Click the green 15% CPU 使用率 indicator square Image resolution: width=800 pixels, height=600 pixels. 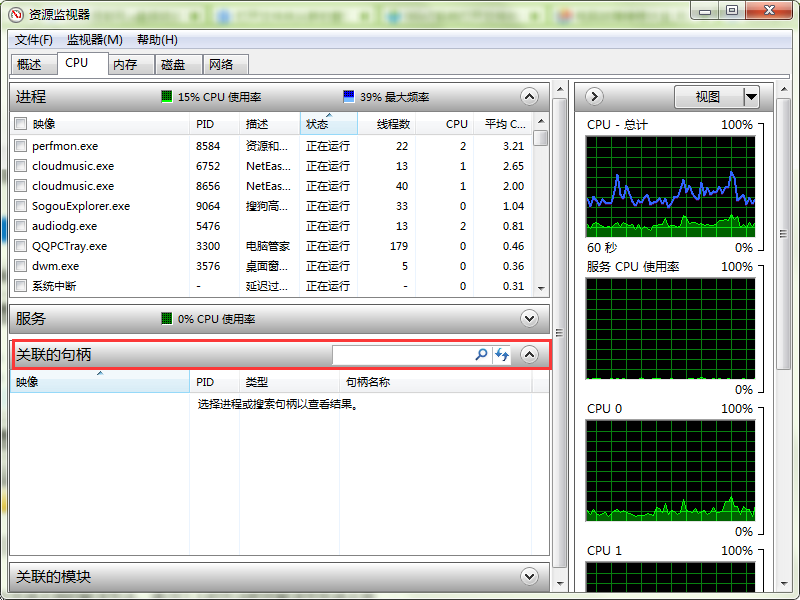(x=167, y=97)
